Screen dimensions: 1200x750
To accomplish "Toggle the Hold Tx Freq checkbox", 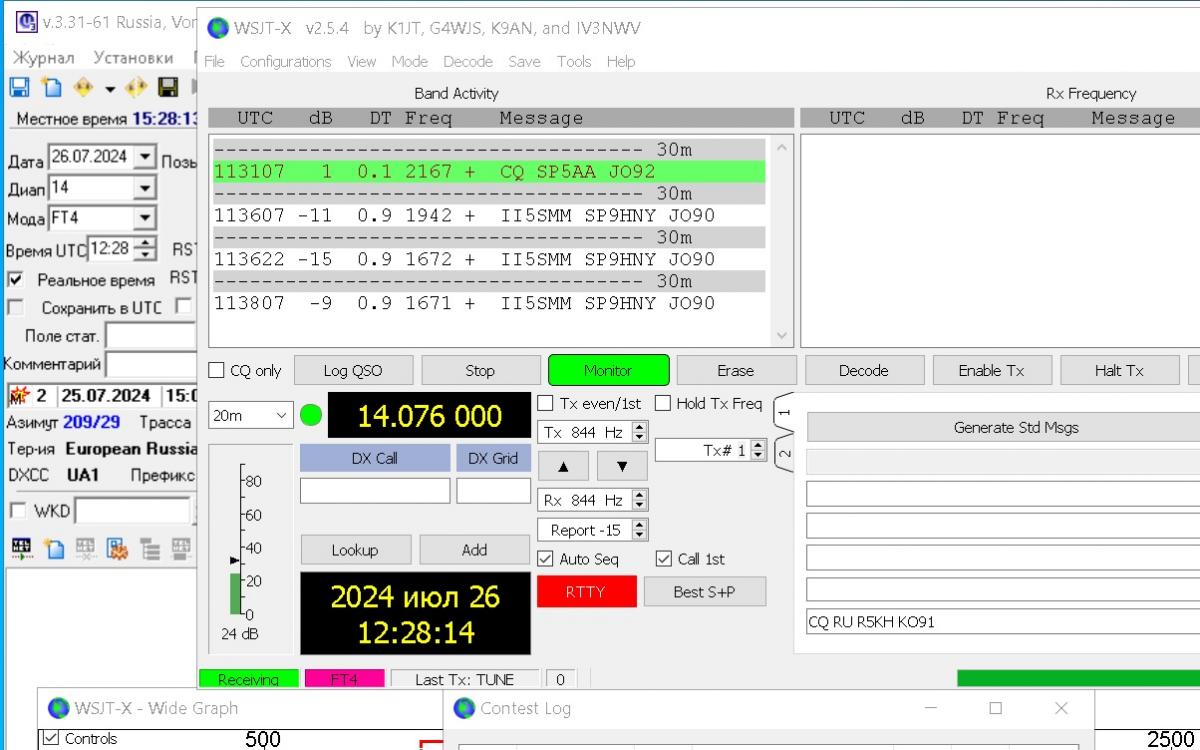I will tap(663, 404).
